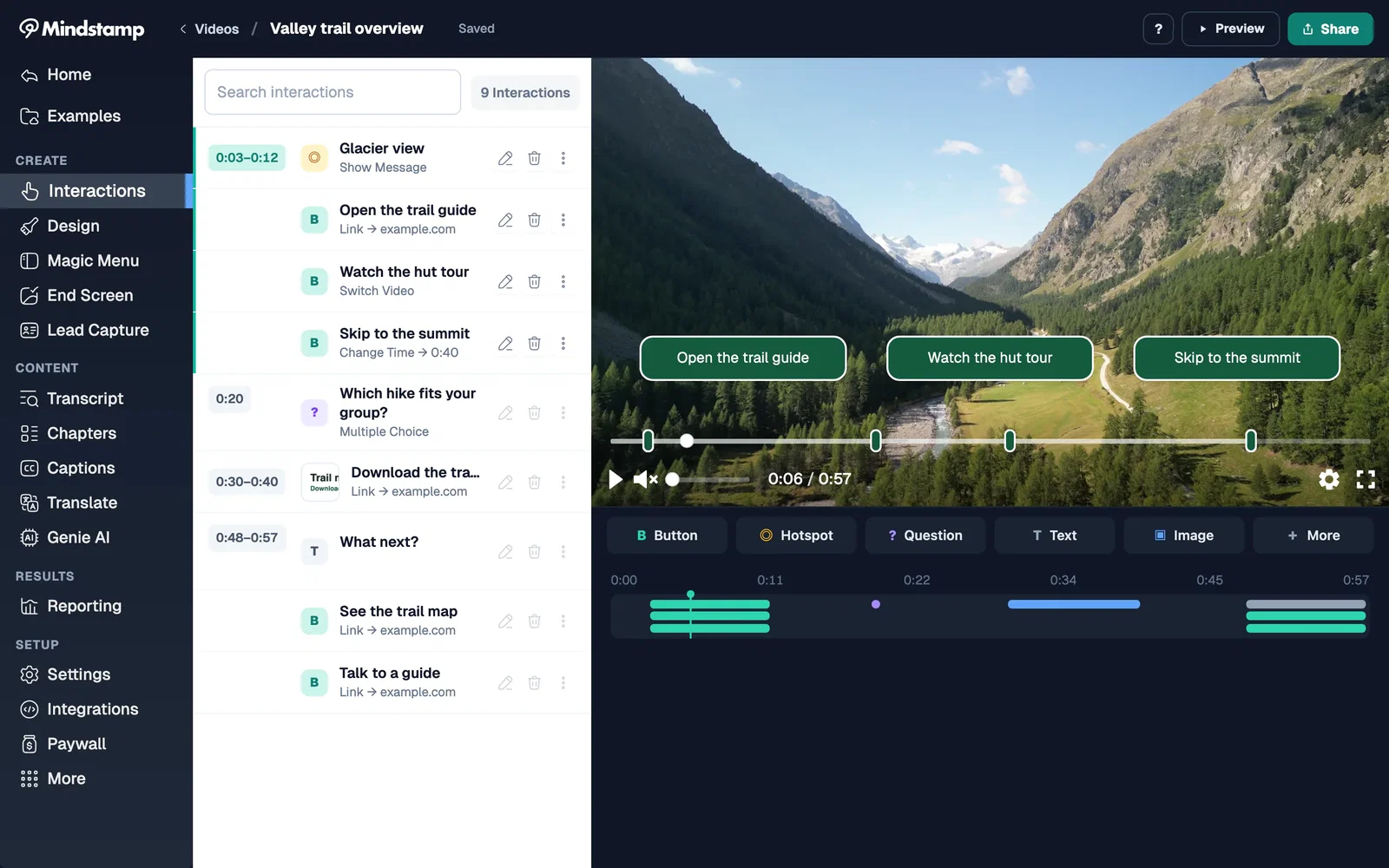Share the video

point(1330,29)
